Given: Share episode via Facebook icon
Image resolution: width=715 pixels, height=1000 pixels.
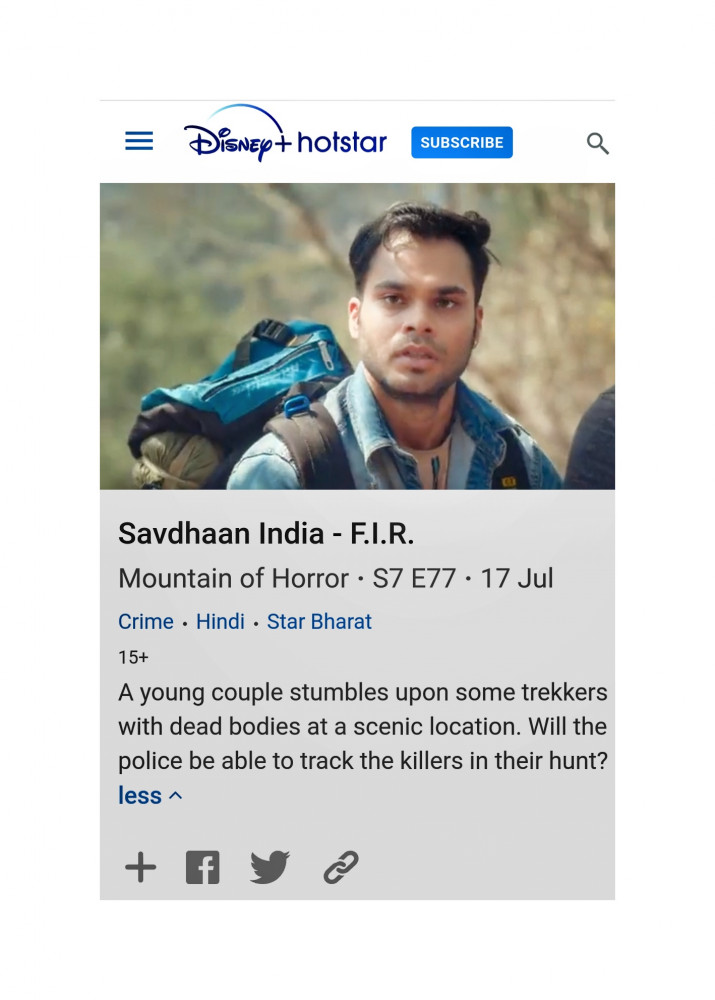Looking at the screenshot, I should coord(203,867).
